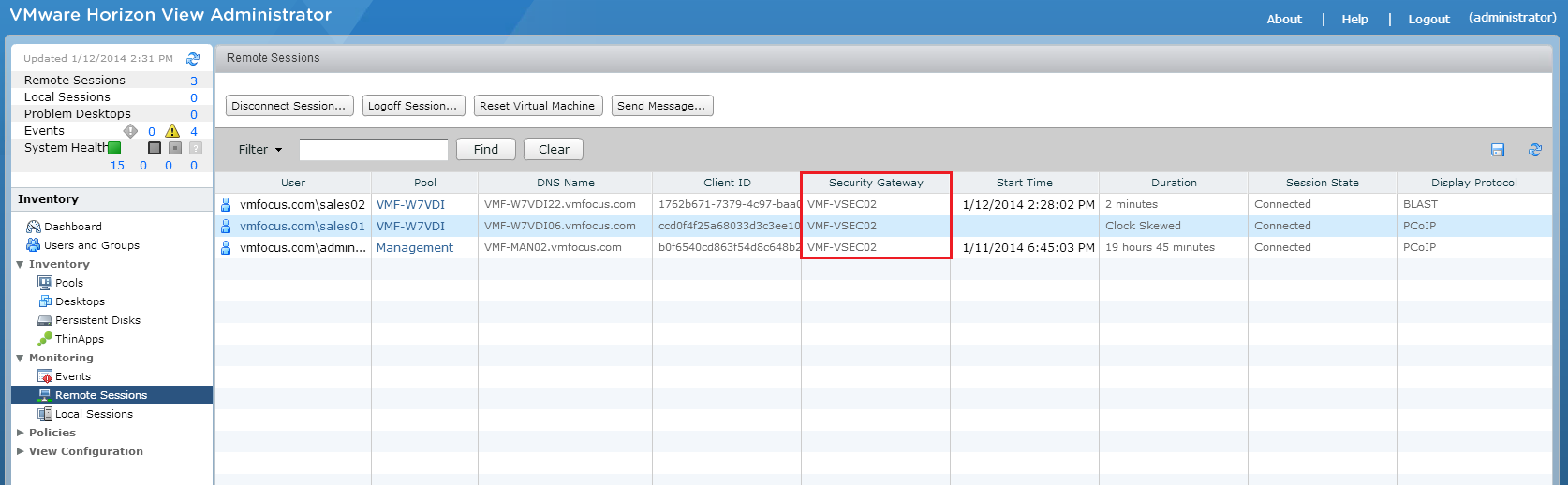
Task: Refresh the Remote Sessions table using the toolbar icon
Action: click(1534, 150)
